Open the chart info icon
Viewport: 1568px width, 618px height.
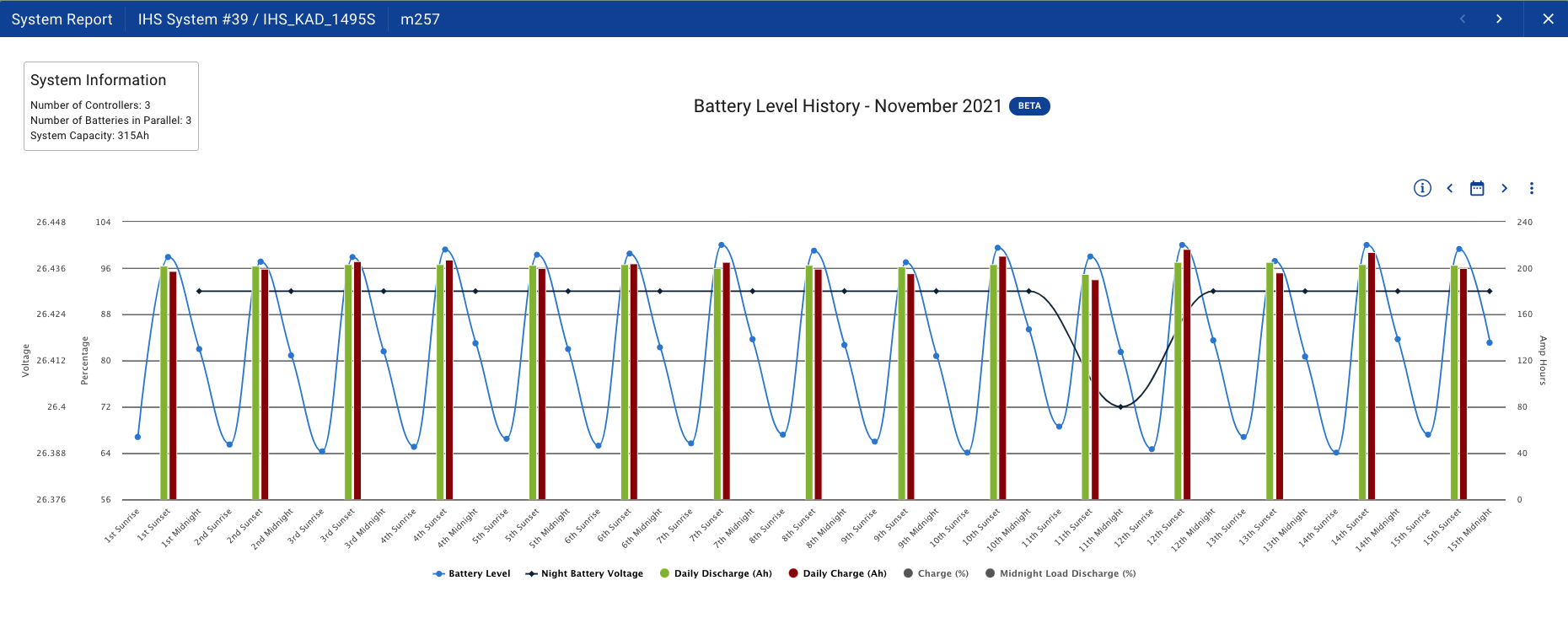click(1422, 188)
